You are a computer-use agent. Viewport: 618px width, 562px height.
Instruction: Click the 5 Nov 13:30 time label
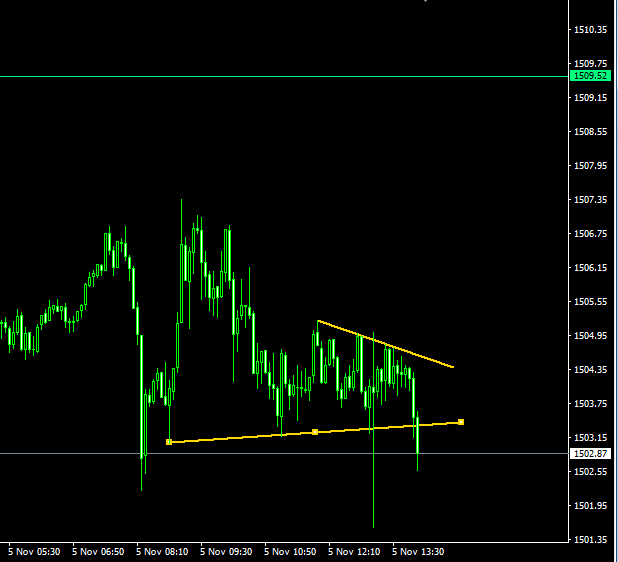[418, 552]
